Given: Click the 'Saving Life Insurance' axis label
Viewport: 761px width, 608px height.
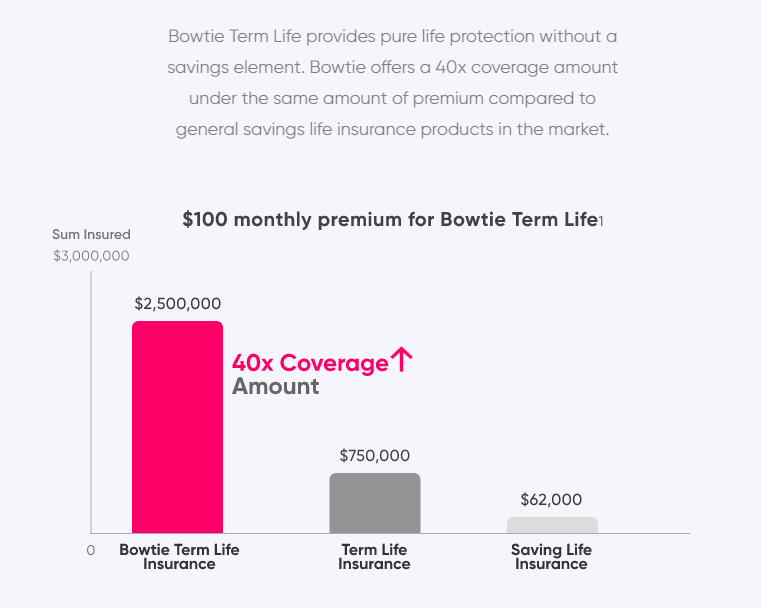Looking at the screenshot, I should (x=551, y=557).
